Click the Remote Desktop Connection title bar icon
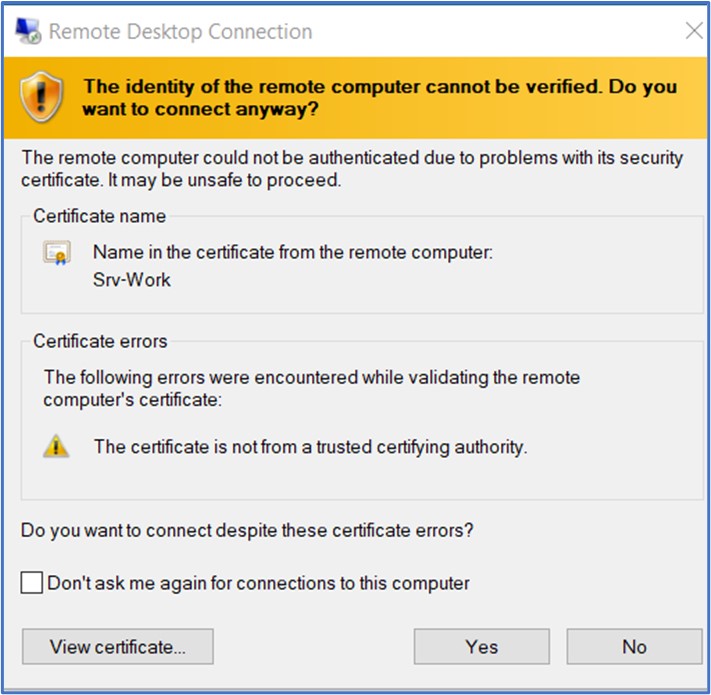The width and height of the screenshot is (711, 695). [29, 31]
